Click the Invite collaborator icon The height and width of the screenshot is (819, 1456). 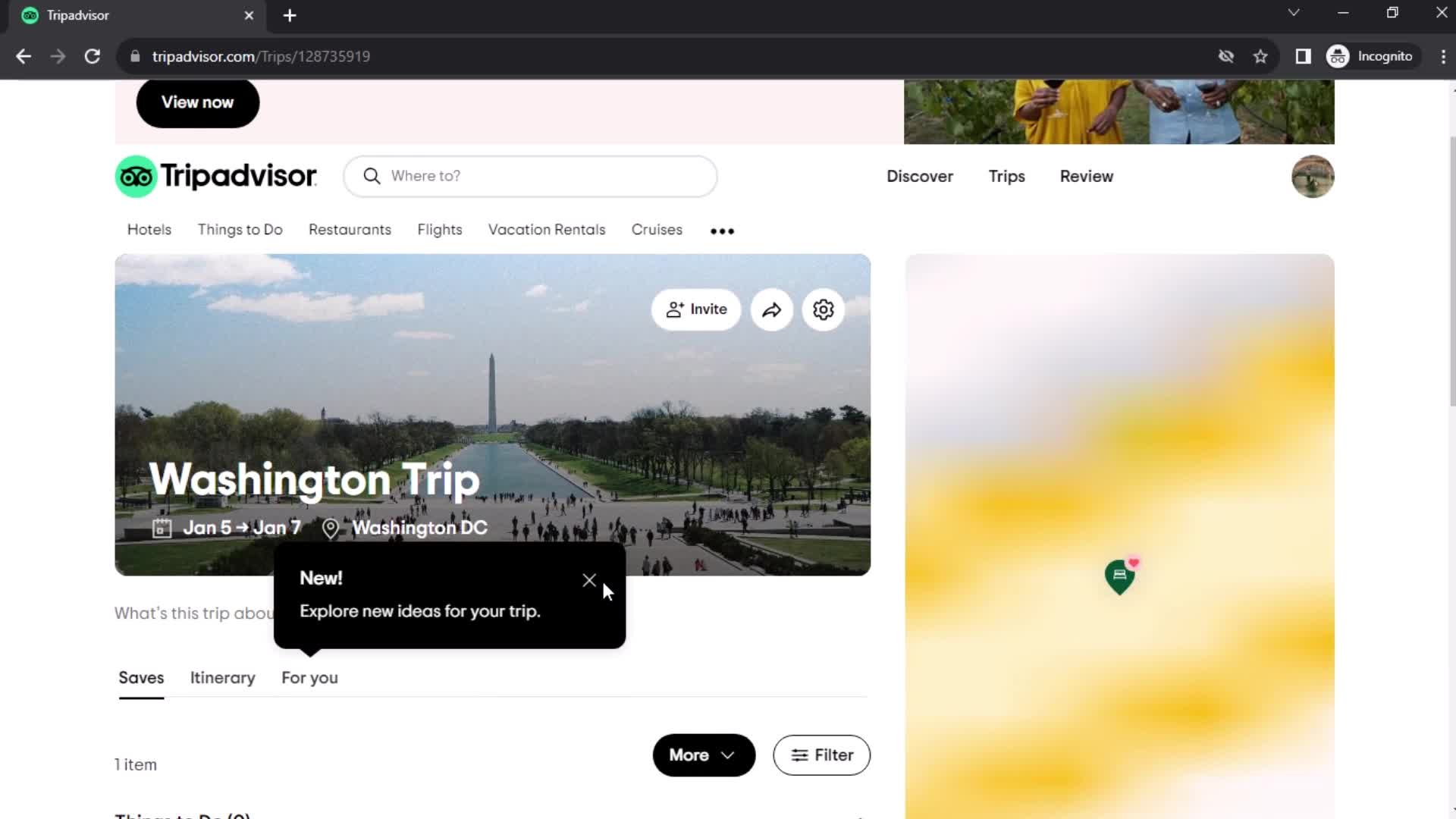point(697,309)
